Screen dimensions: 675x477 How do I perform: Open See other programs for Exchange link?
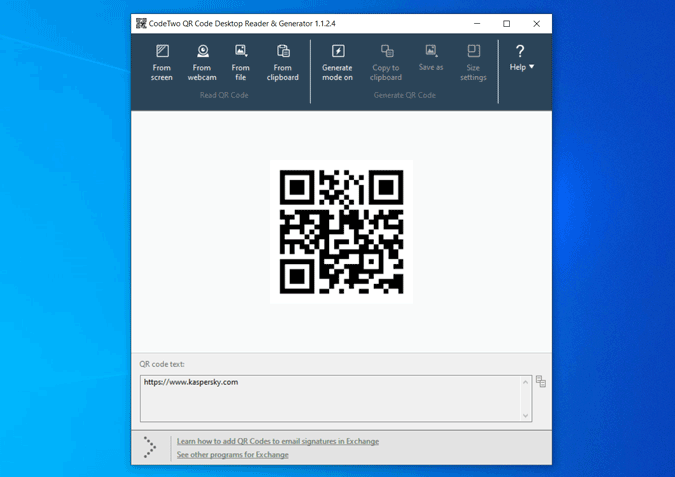coord(232,455)
